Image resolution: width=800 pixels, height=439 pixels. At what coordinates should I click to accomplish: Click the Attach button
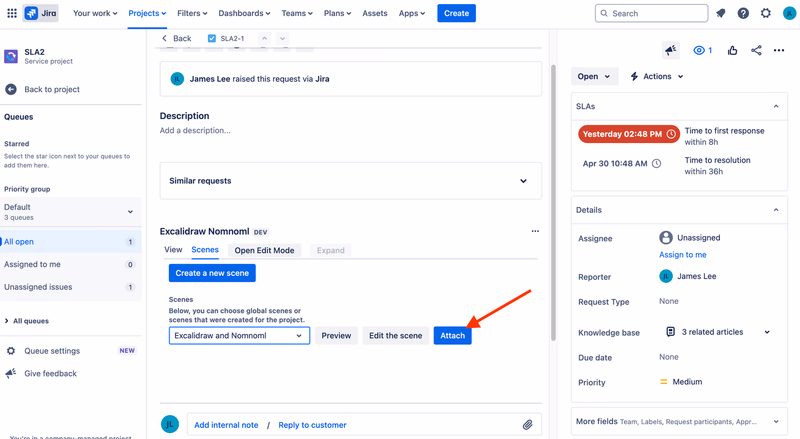pyautogui.click(x=453, y=335)
